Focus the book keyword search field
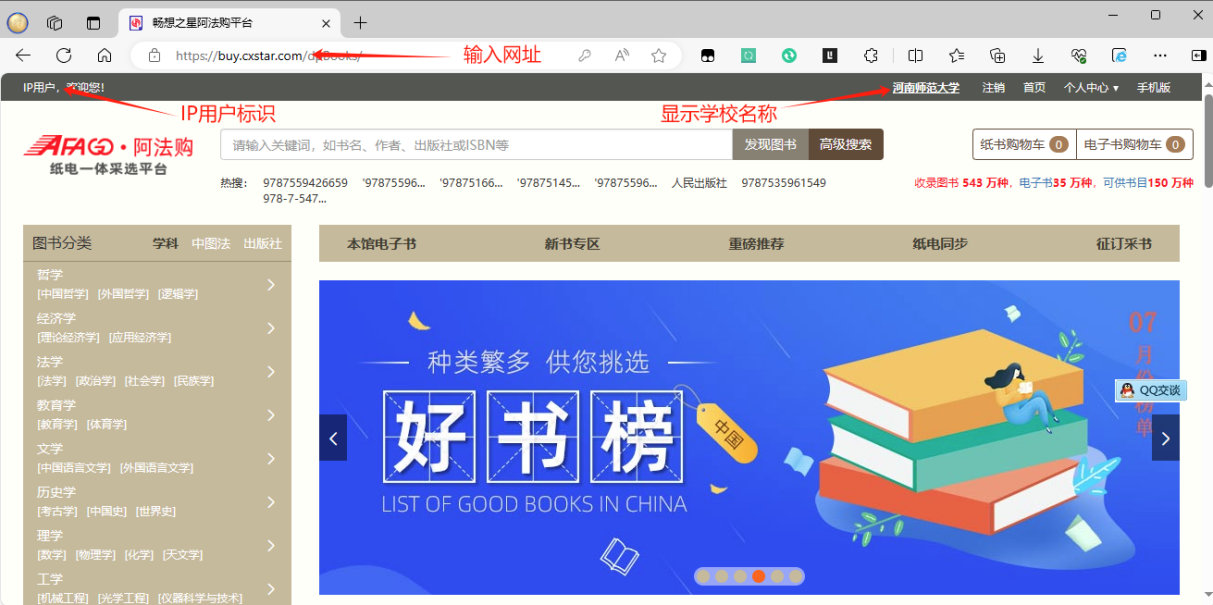Viewport: 1213px width, 605px height. [x=476, y=144]
